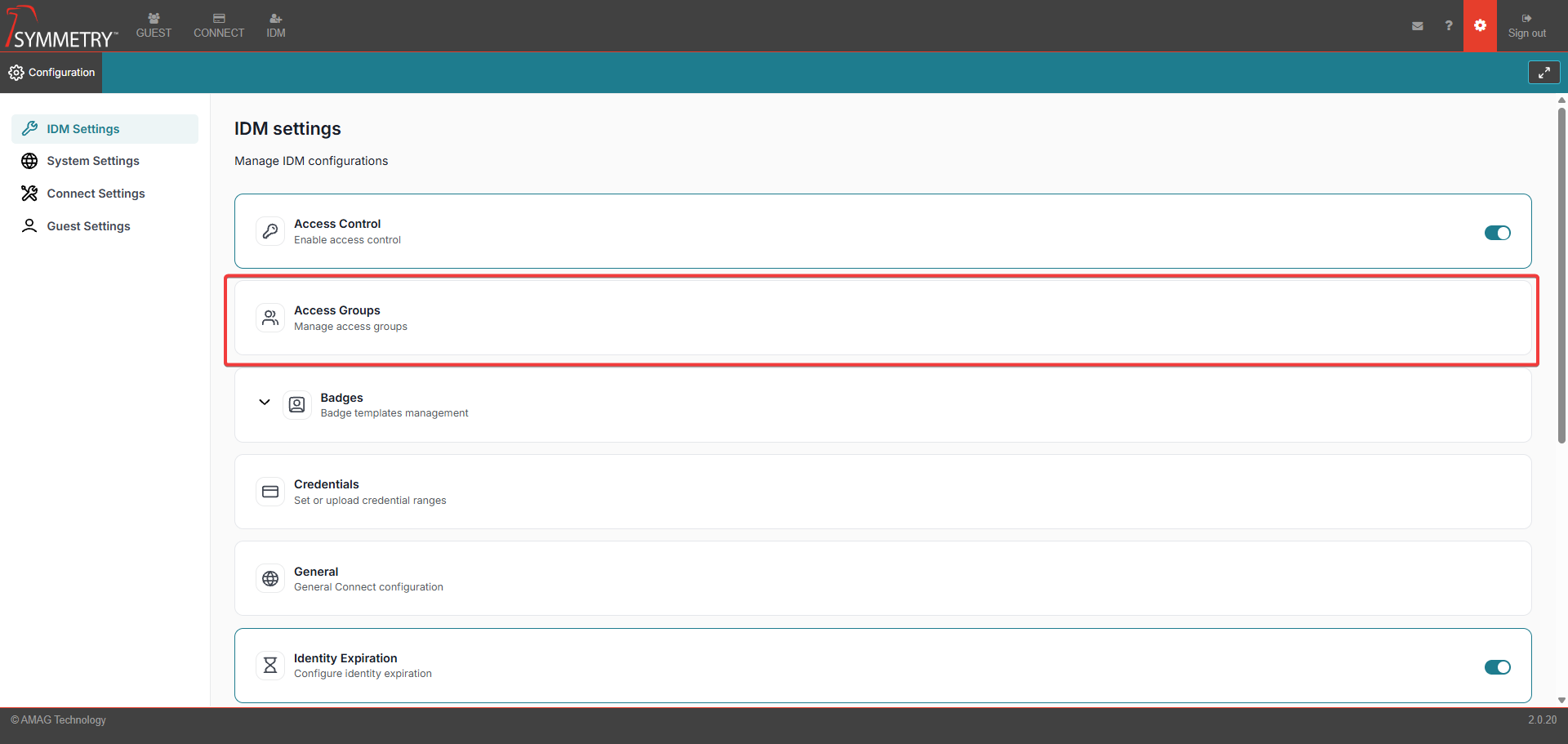Expand the Badges section chevron

(x=265, y=402)
